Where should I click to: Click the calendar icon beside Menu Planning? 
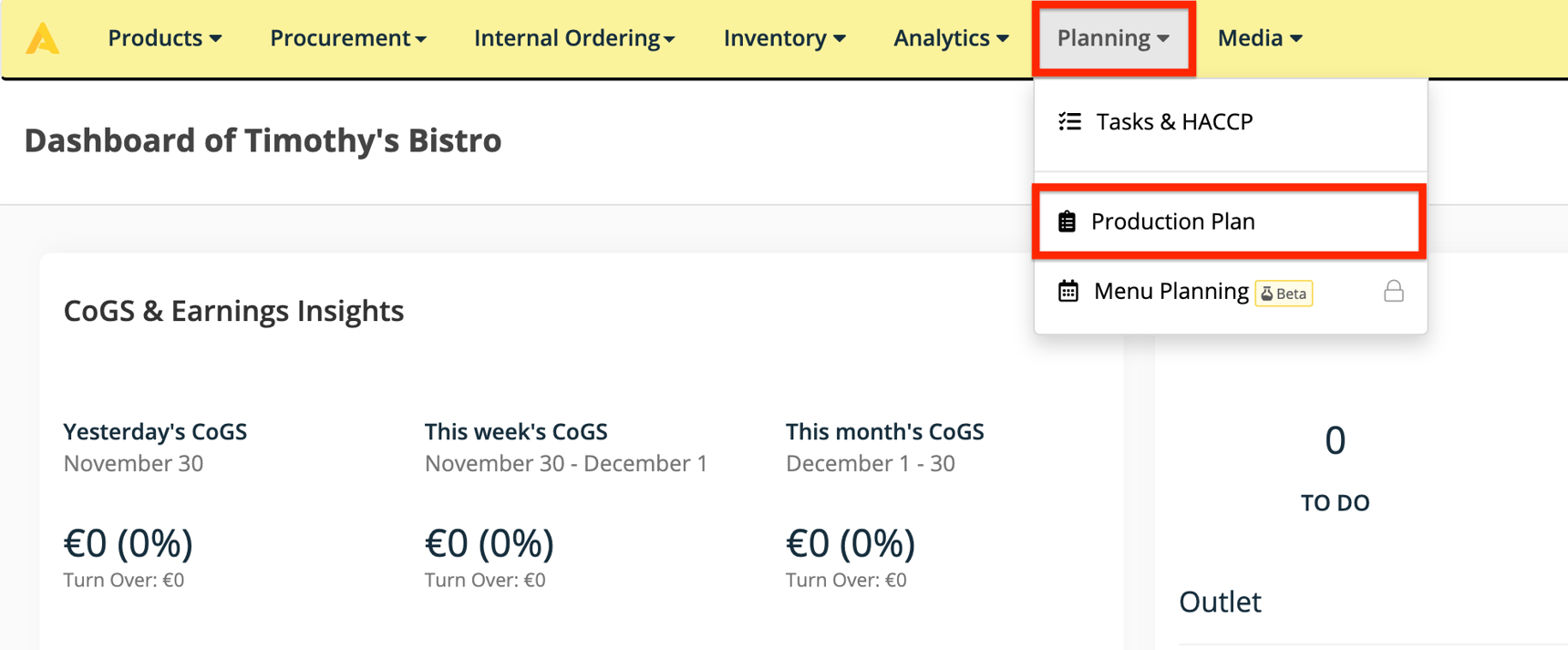pyautogui.click(x=1068, y=291)
